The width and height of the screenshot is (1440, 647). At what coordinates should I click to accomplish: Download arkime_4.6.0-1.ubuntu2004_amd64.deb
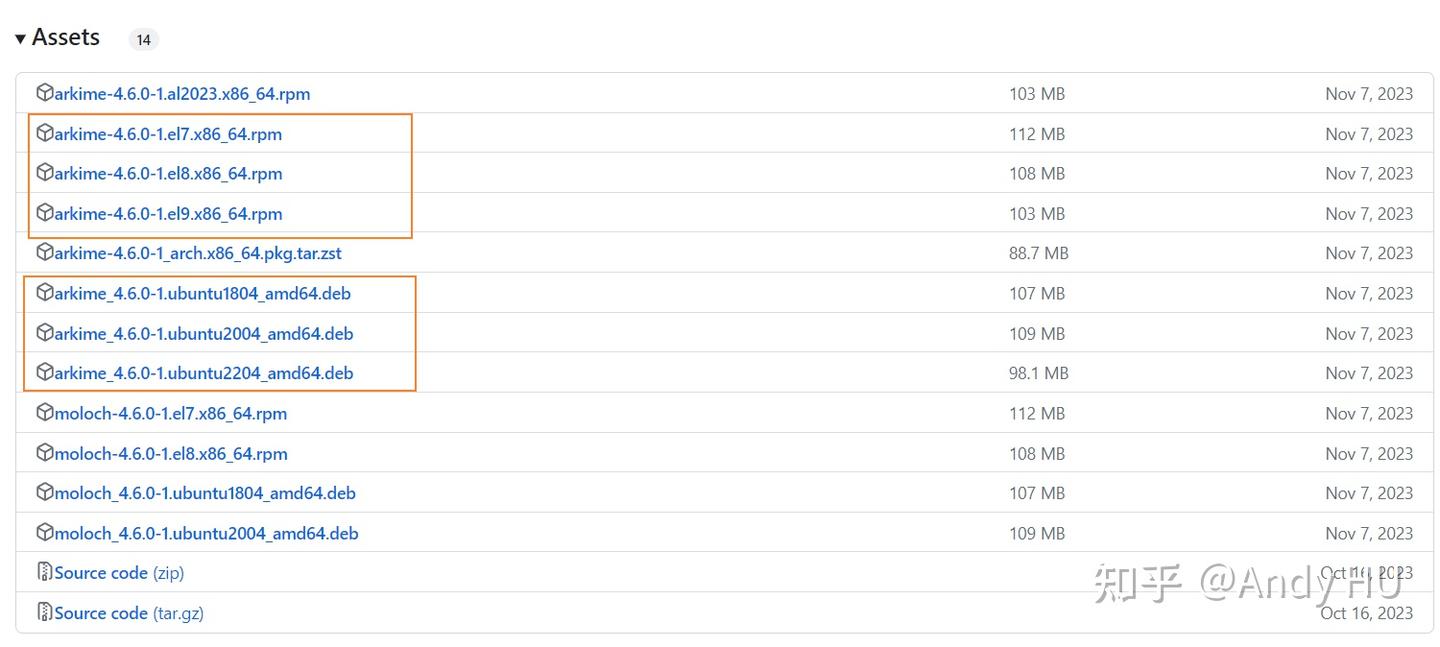[x=203, y=334]
